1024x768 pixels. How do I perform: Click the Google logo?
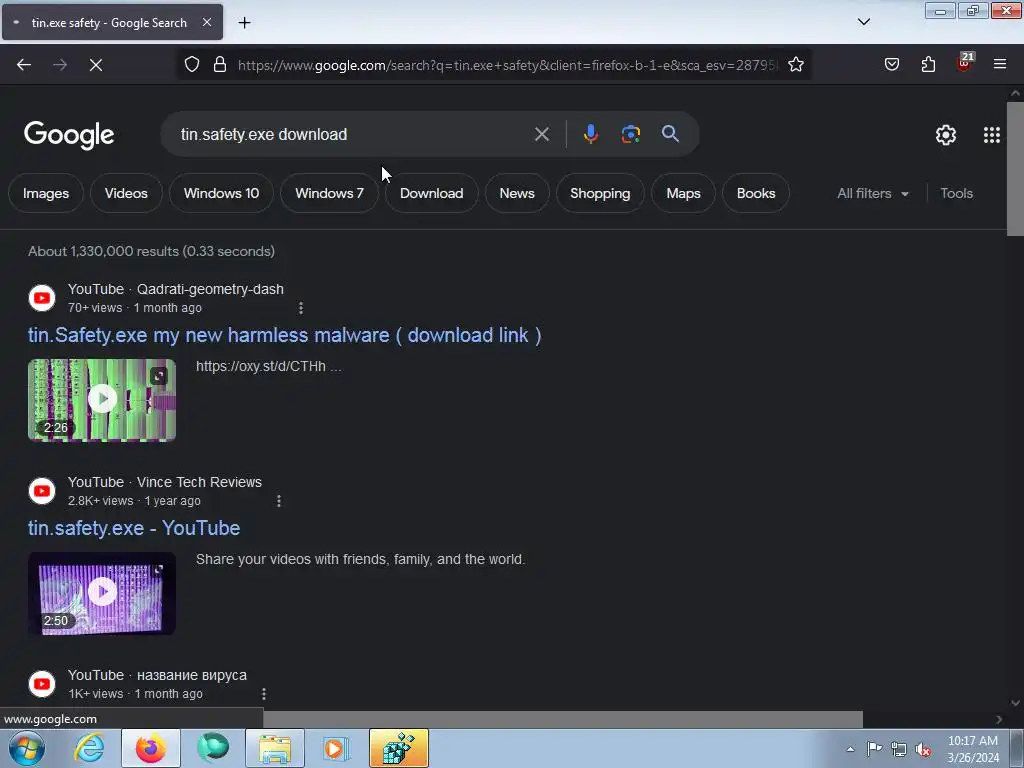click(69, 135)
